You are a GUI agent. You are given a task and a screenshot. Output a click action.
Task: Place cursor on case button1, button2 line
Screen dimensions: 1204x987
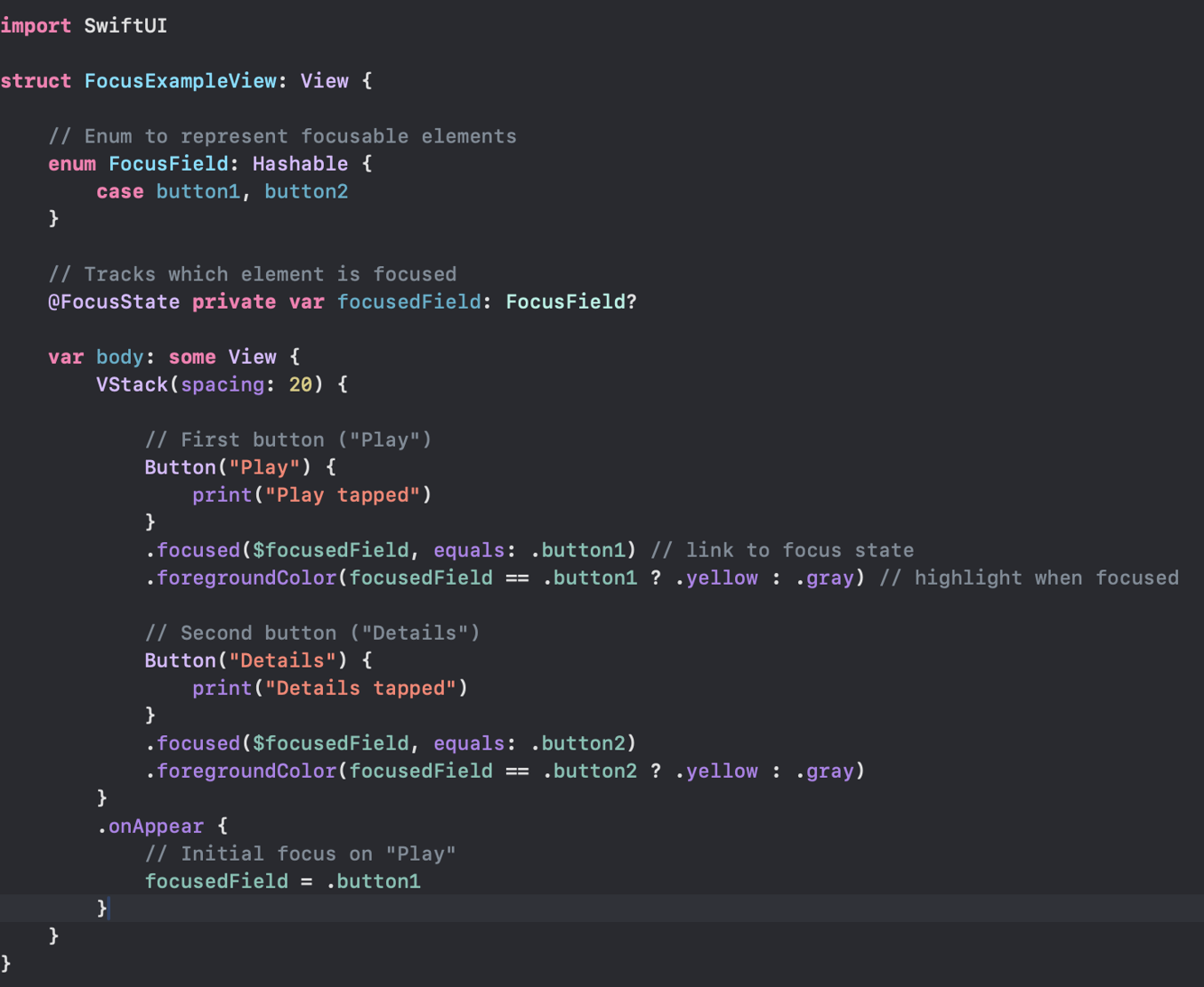tap(222, 190)
